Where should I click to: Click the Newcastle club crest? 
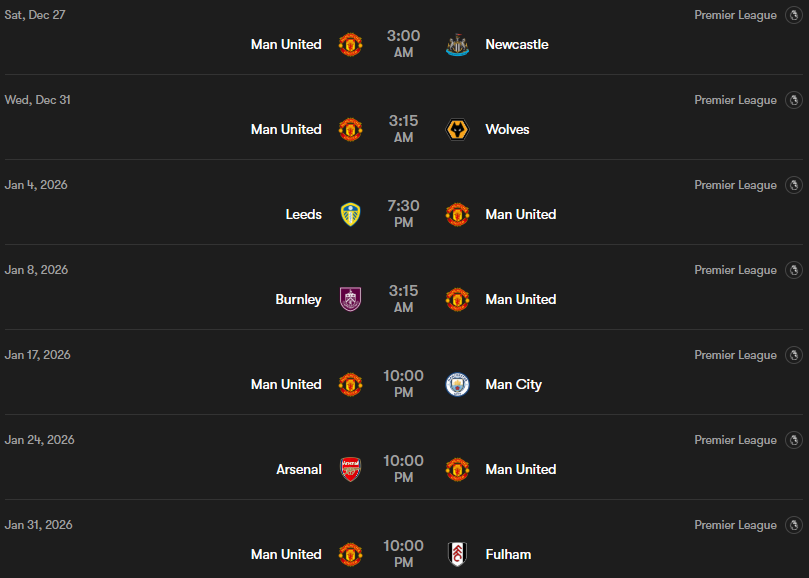pyautogui.click(x=457, y=45)
